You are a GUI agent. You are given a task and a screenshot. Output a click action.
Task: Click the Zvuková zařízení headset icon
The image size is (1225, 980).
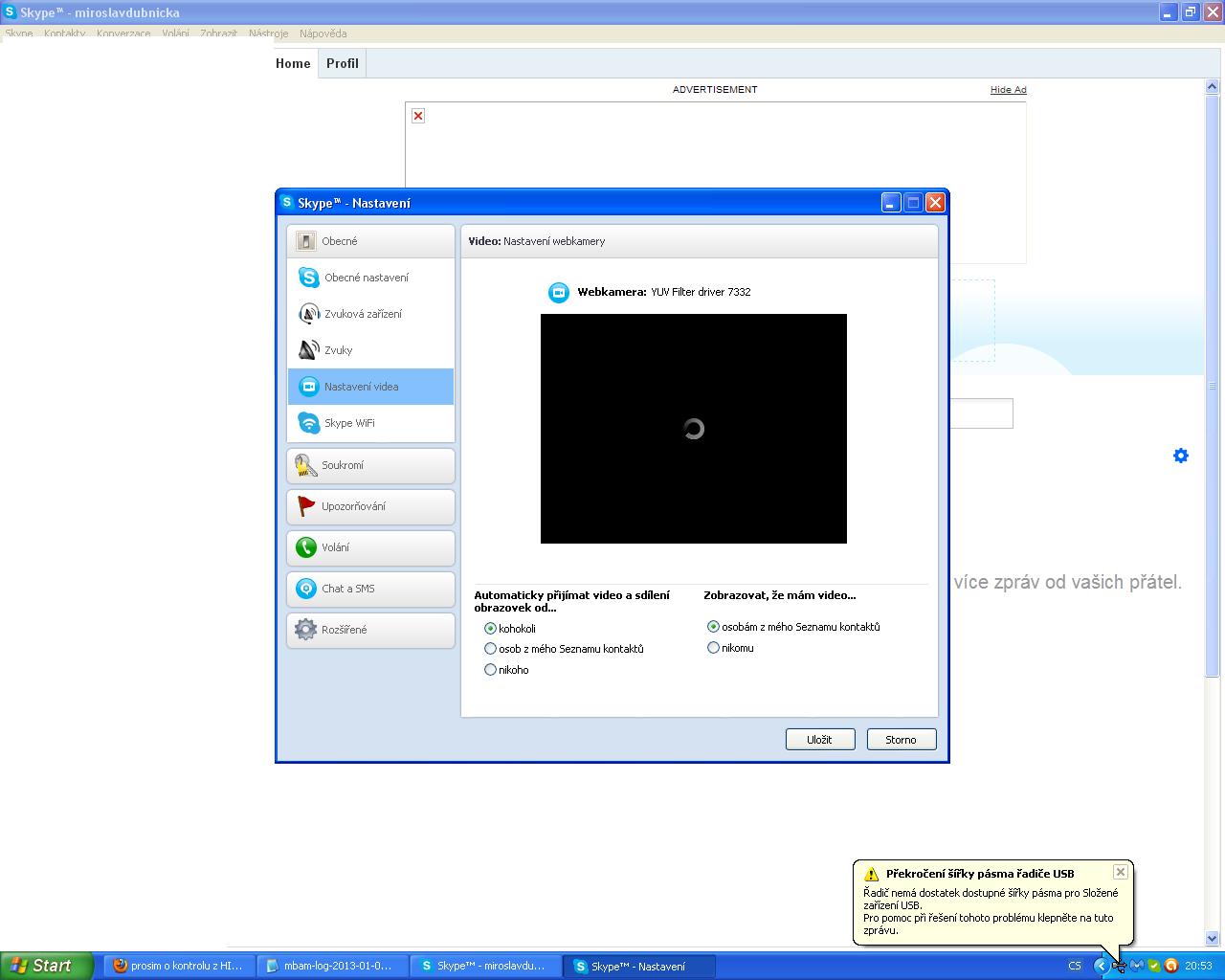click(x=308, y=314)
